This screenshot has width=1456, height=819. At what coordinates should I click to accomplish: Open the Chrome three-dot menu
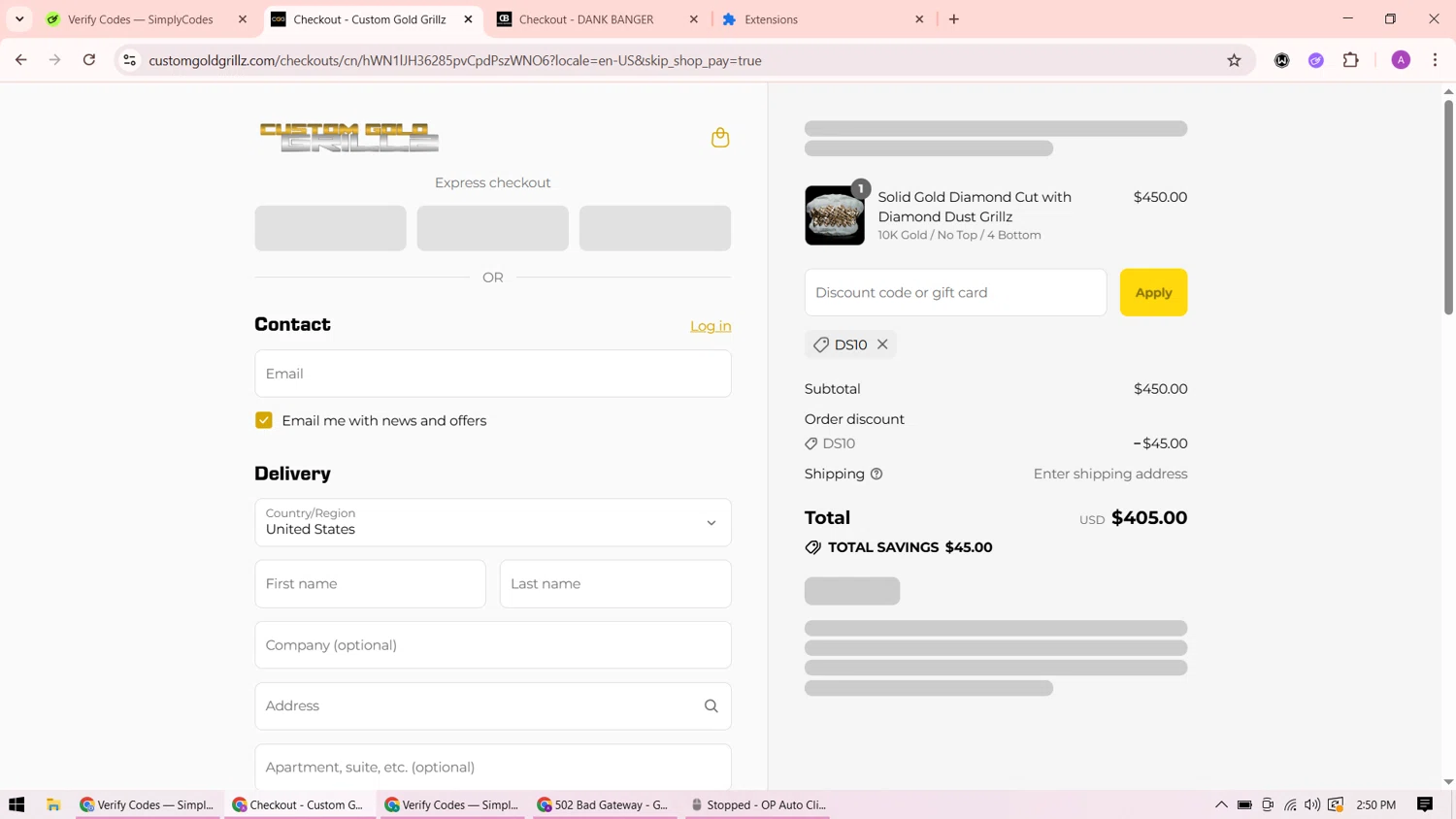click(x=1435, y=60)
